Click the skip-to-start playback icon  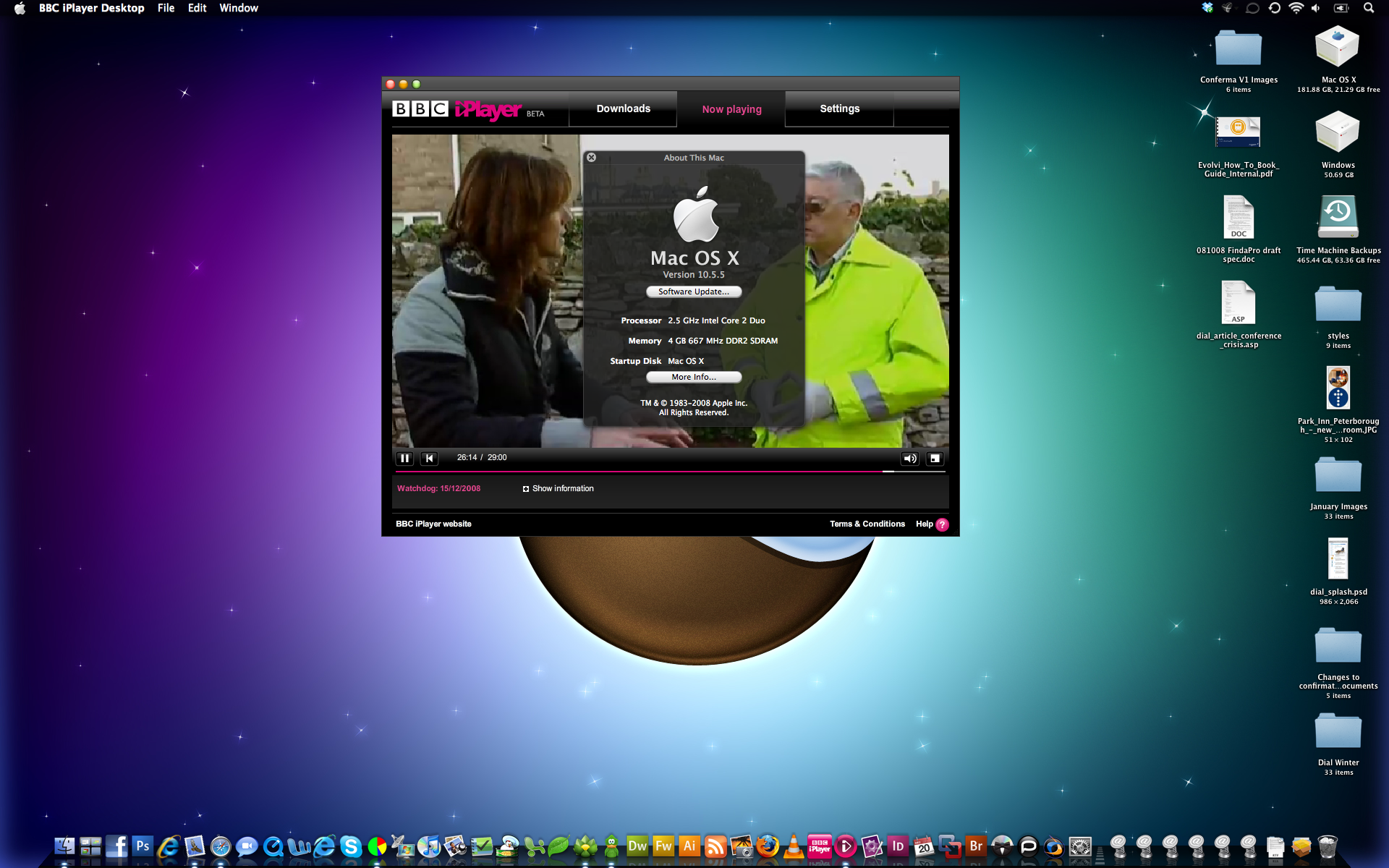tap(429, 458)
